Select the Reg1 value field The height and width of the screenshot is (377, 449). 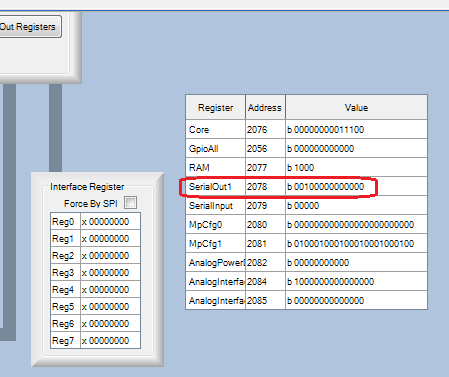(110, 239)
